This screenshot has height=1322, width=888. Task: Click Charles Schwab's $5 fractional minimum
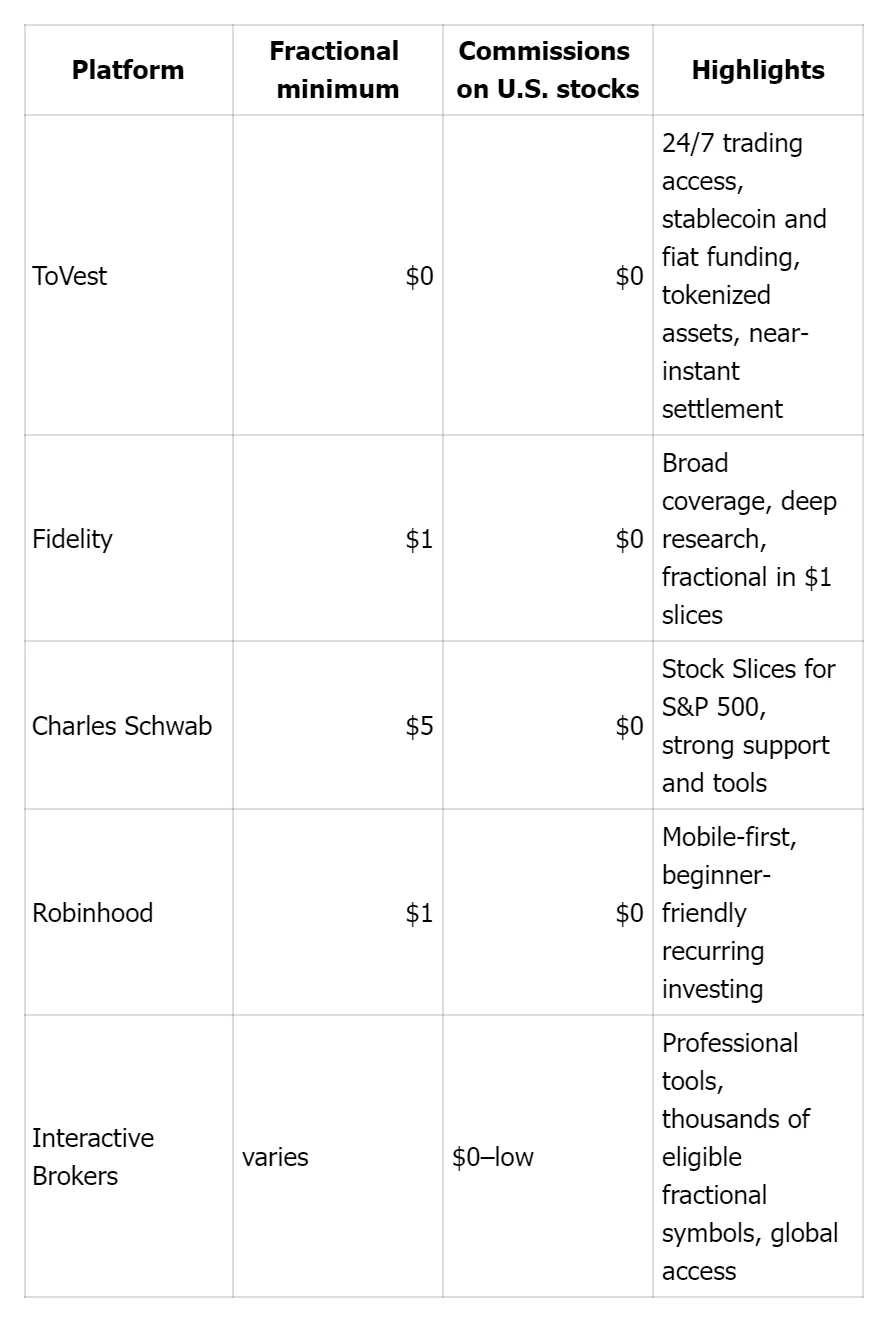click(x=419, y=726)
